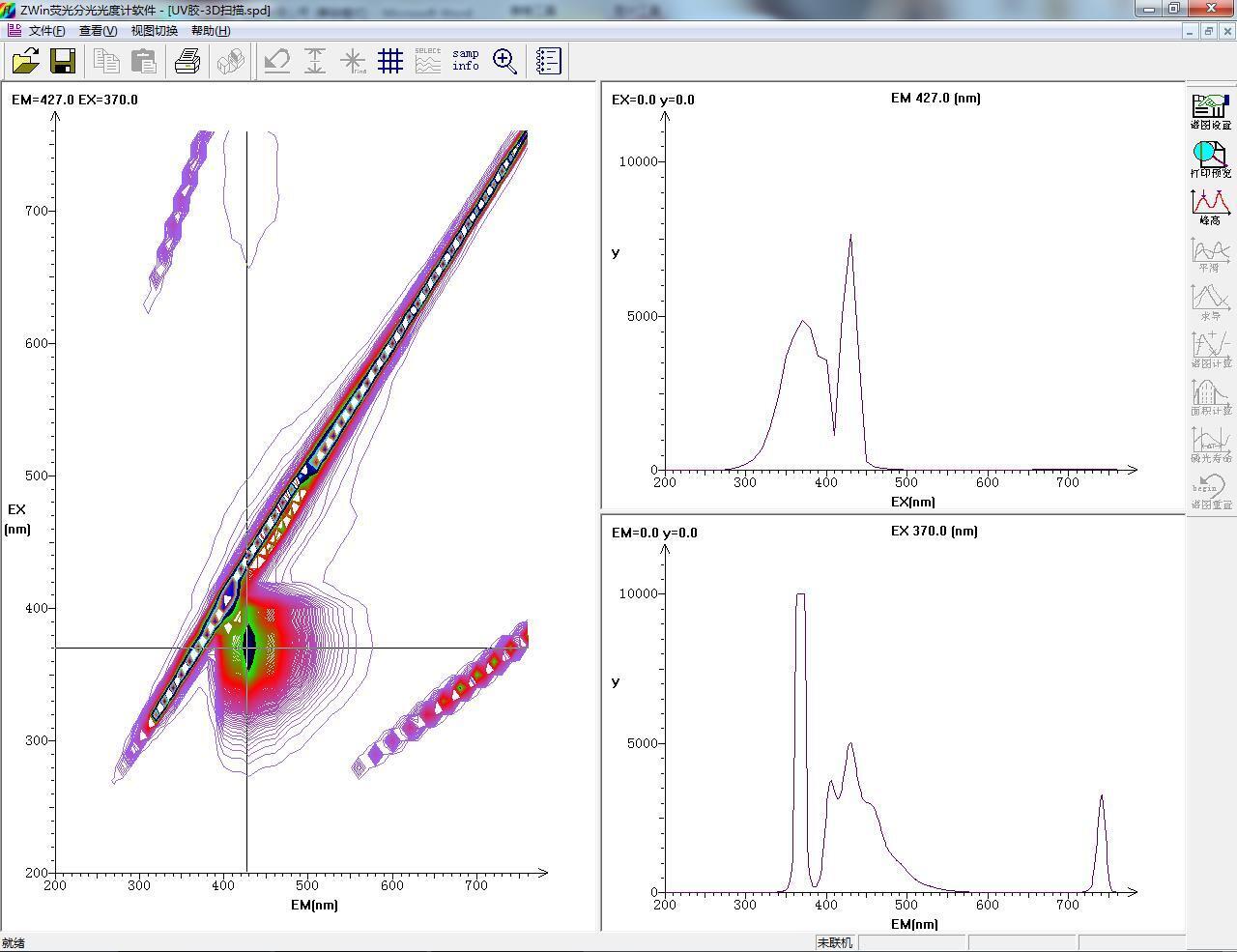Click the document icon left of 文件 menu

(14, 30)
